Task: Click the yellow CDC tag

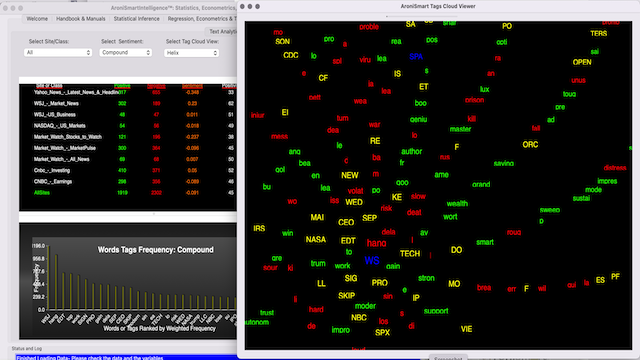Action: coord(291,56)
